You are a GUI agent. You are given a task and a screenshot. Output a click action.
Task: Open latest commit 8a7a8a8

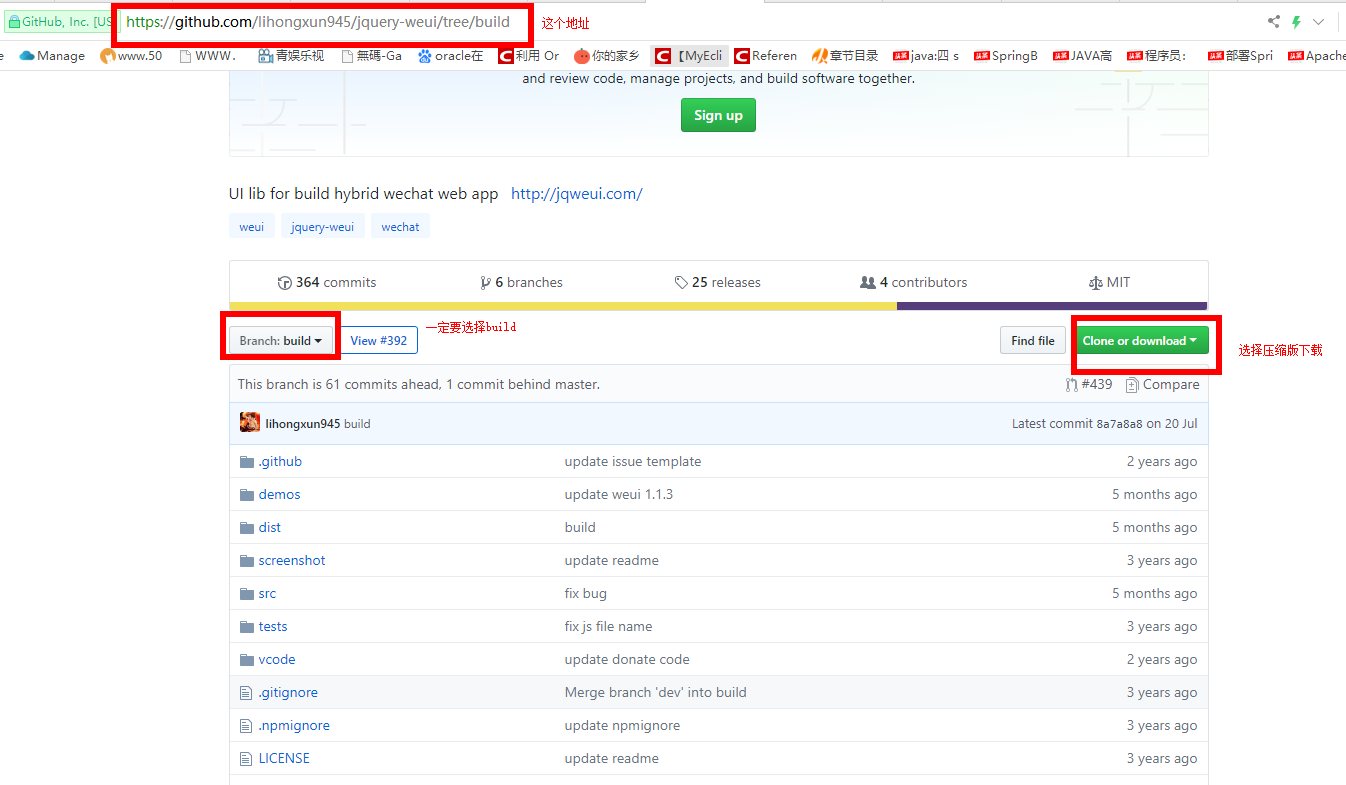1119,424
